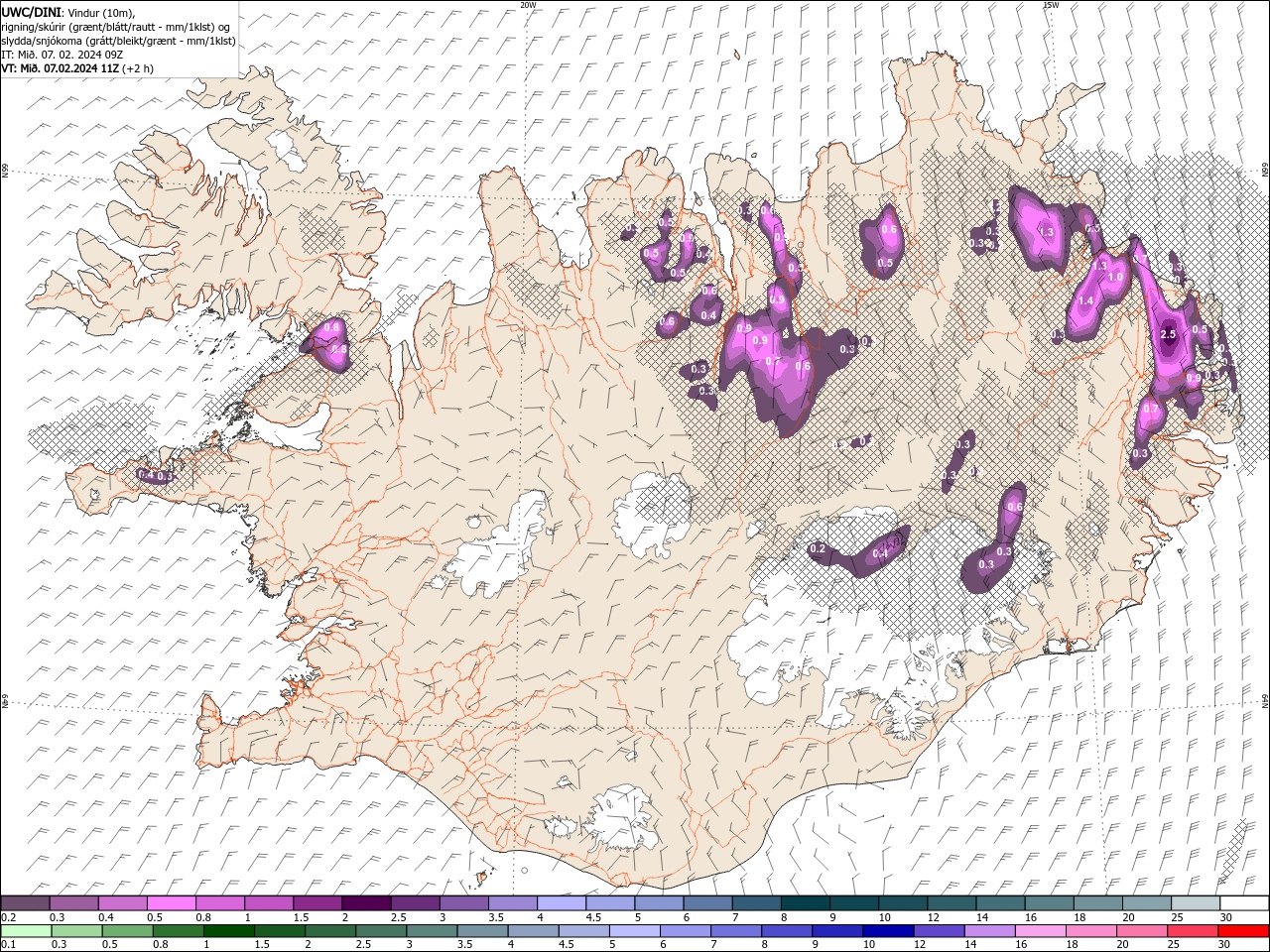1270x952 pixels.
Task: Click the 'slydda/snjókoma' legend description line
Action: point(118,41)
